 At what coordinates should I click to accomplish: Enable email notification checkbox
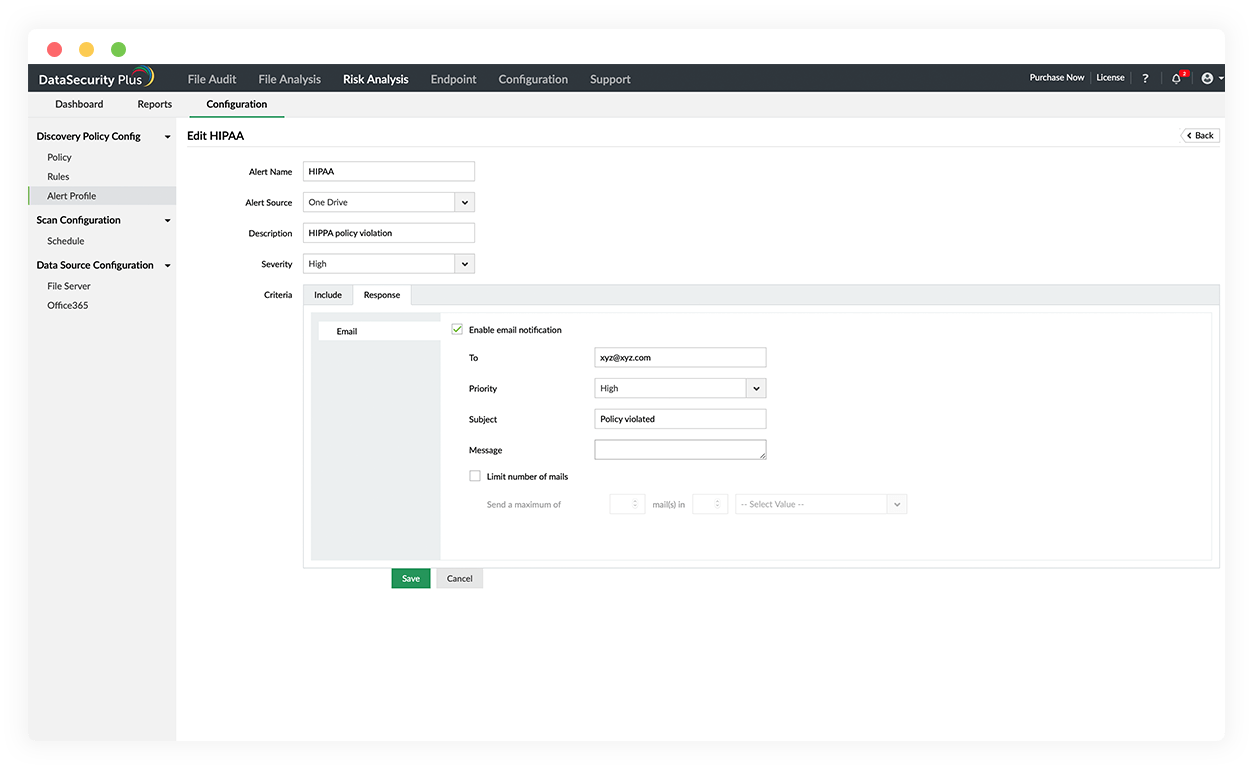457,329
